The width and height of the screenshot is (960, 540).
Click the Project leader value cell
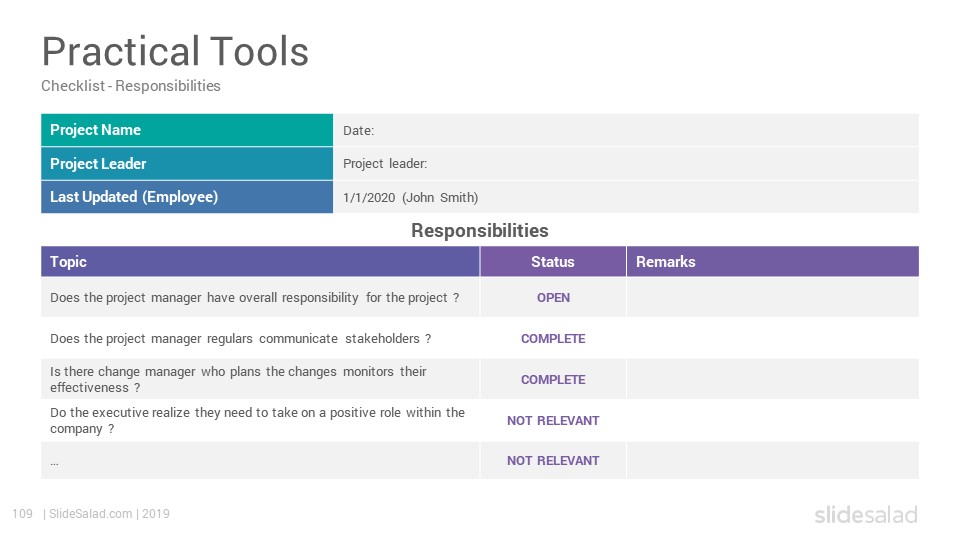pos(626,163)
